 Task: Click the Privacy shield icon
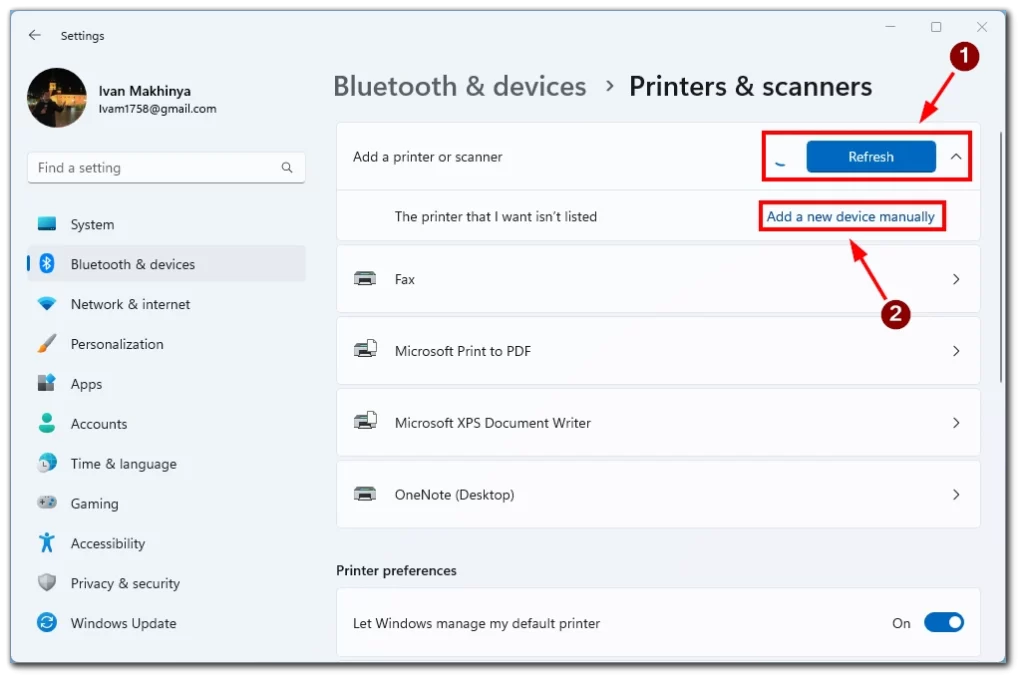point(47,582)
